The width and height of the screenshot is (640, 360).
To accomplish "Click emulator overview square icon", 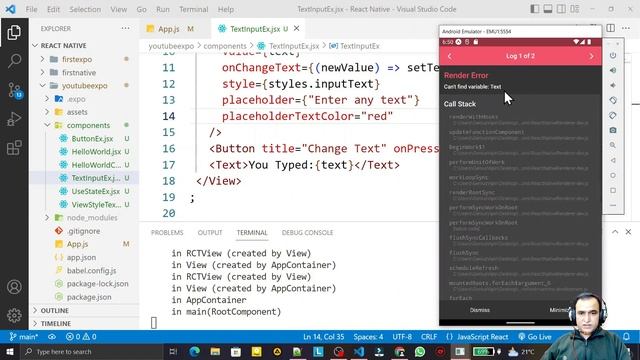I will click(x=613, y=191).
